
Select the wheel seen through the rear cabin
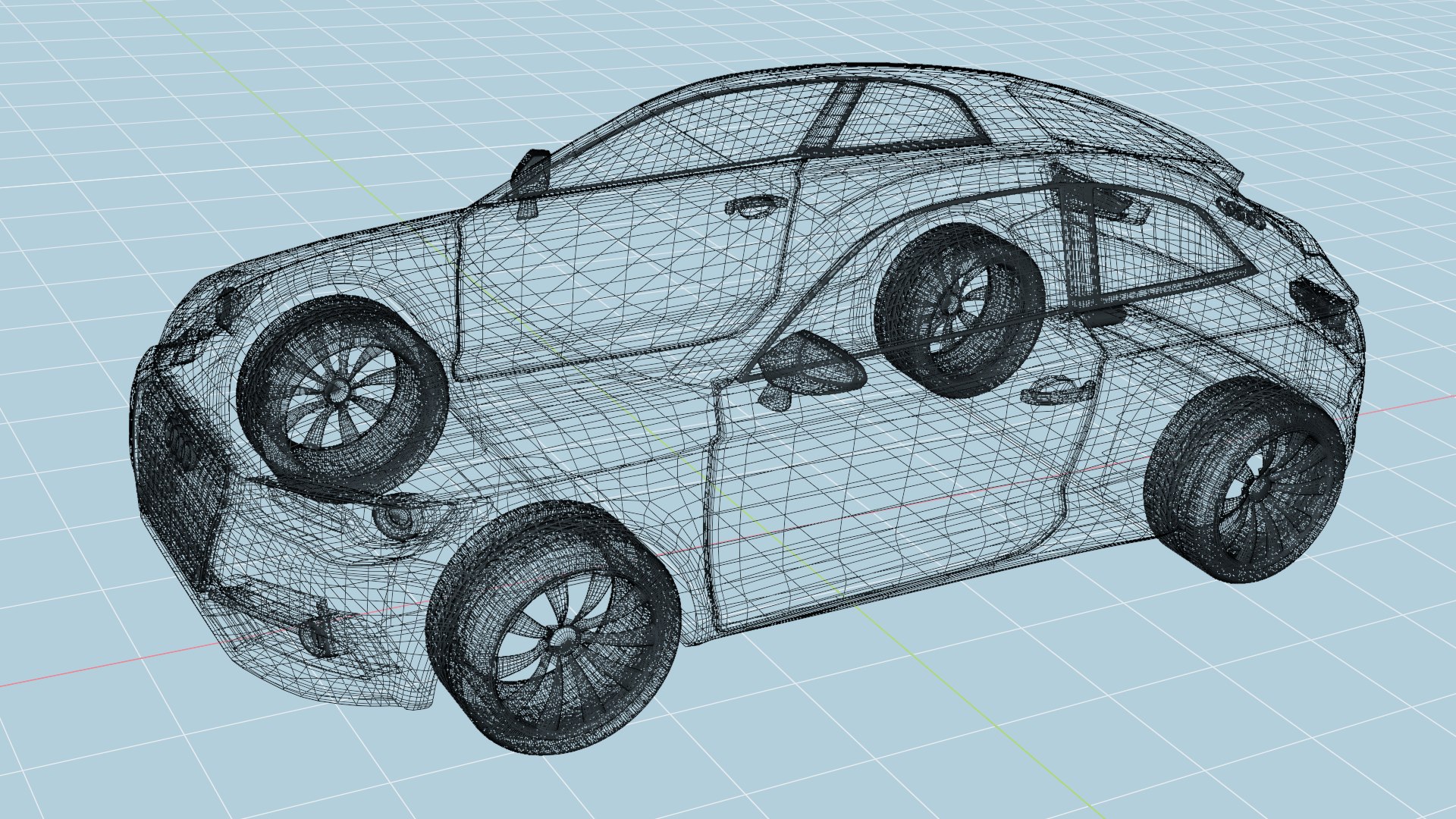[x=959, y=309]
